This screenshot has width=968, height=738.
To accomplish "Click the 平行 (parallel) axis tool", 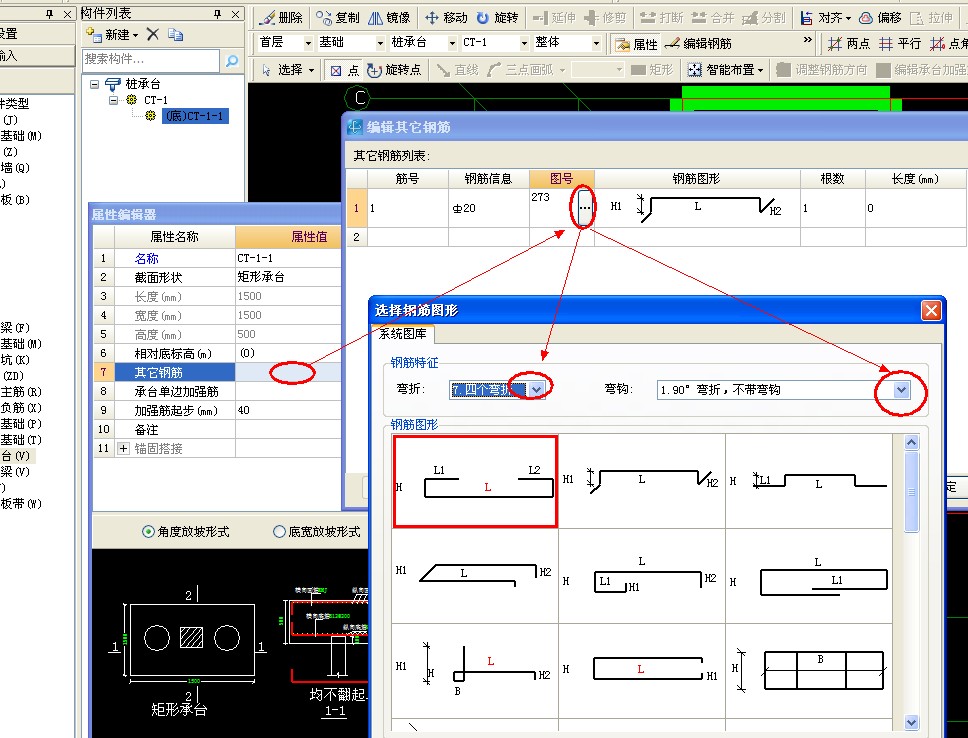I will click(x=900, y=44).
